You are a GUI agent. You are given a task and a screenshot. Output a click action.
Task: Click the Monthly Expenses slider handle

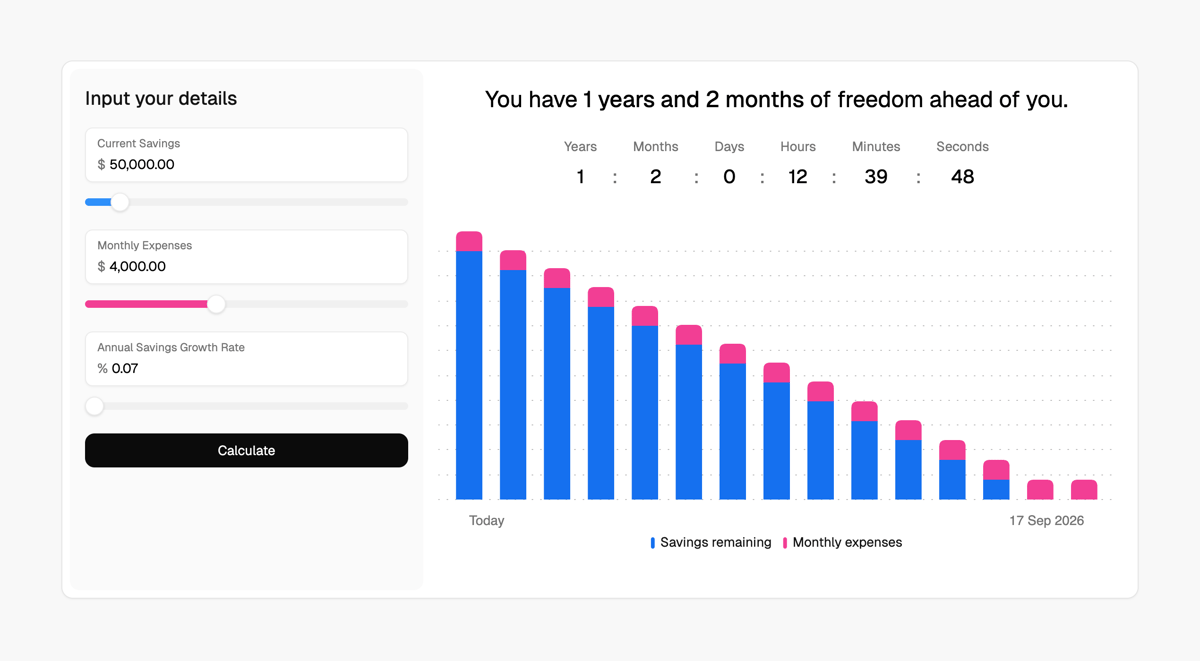[x=216, y=304]
